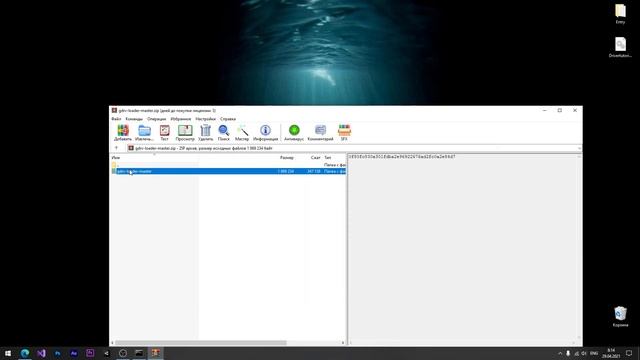This screenshot has width=640, height=360.
Task: Switch to WinRAR in the taskbar
Action: tap(156, 353)
